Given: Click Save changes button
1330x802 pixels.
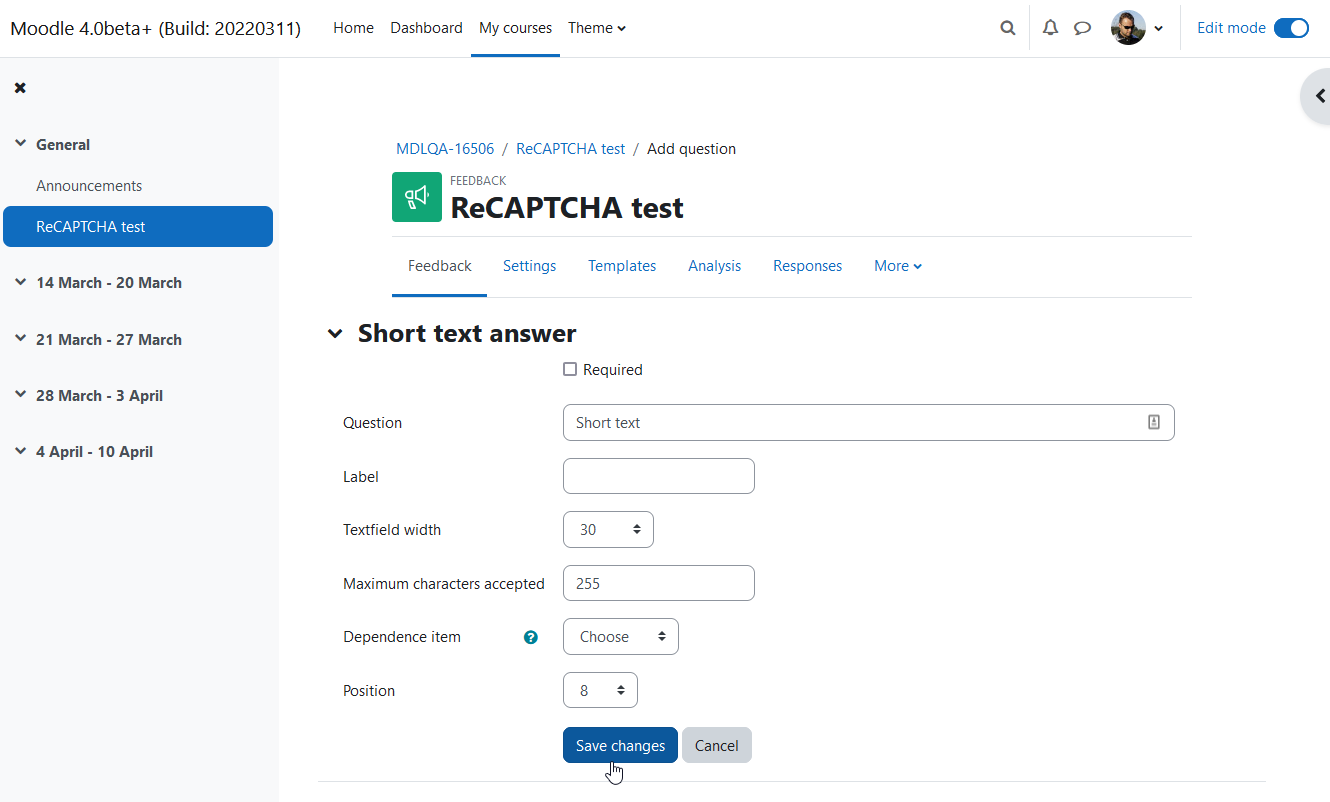Looking at the screenshot, I should point(620,745).
